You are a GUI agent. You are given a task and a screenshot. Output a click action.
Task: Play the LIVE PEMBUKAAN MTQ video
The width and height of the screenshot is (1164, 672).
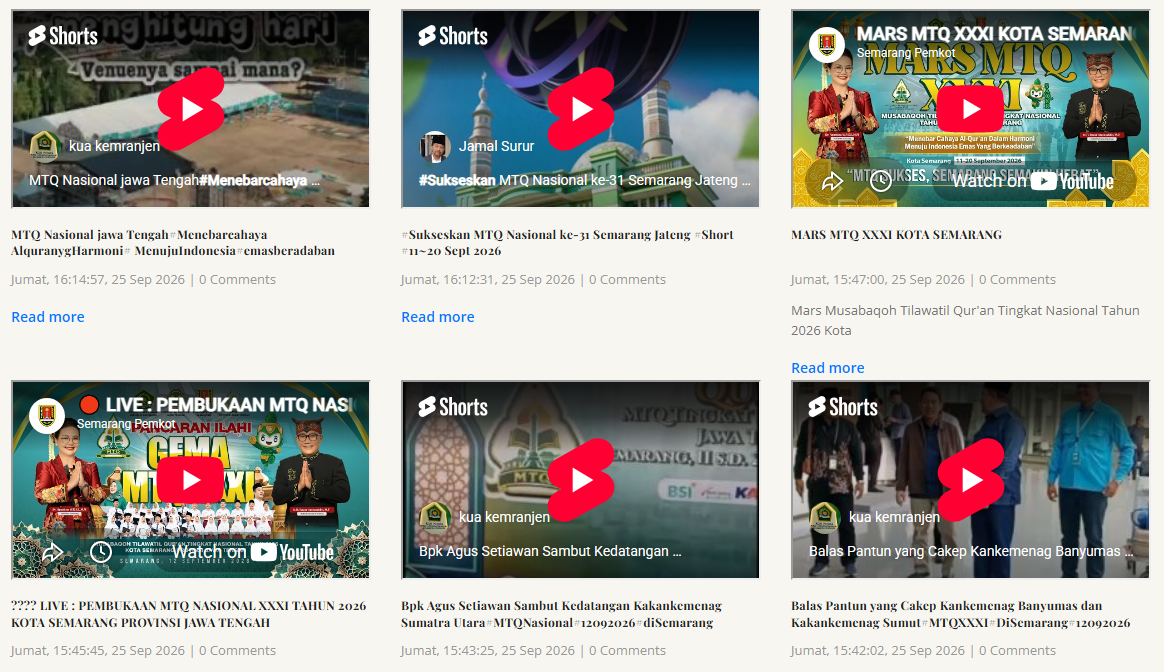[191, 480]
